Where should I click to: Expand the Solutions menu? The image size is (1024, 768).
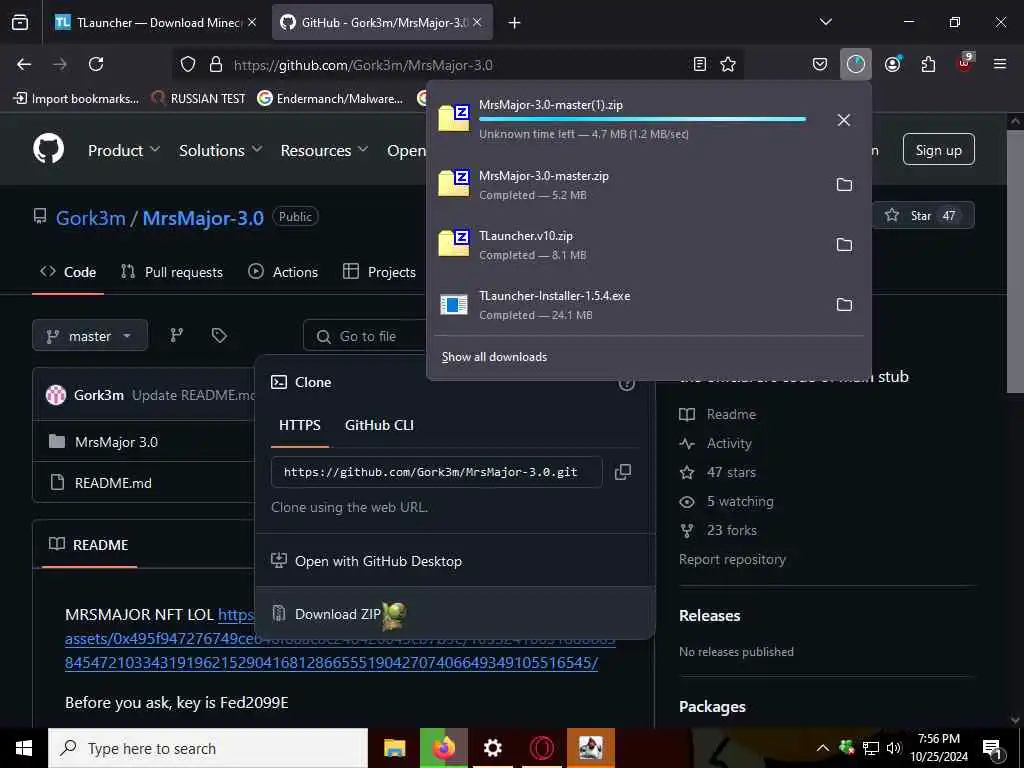[221, 150]
